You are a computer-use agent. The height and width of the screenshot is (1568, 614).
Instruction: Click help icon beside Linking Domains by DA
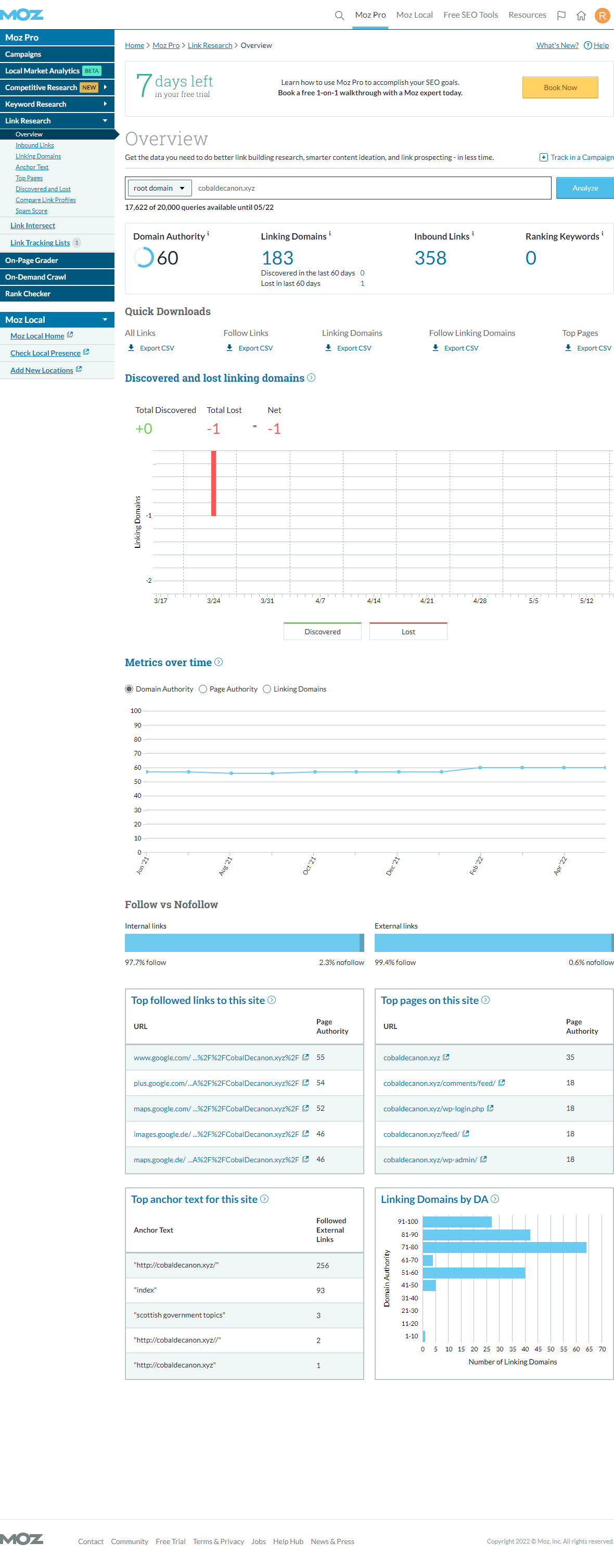(x=495, y=1198)
